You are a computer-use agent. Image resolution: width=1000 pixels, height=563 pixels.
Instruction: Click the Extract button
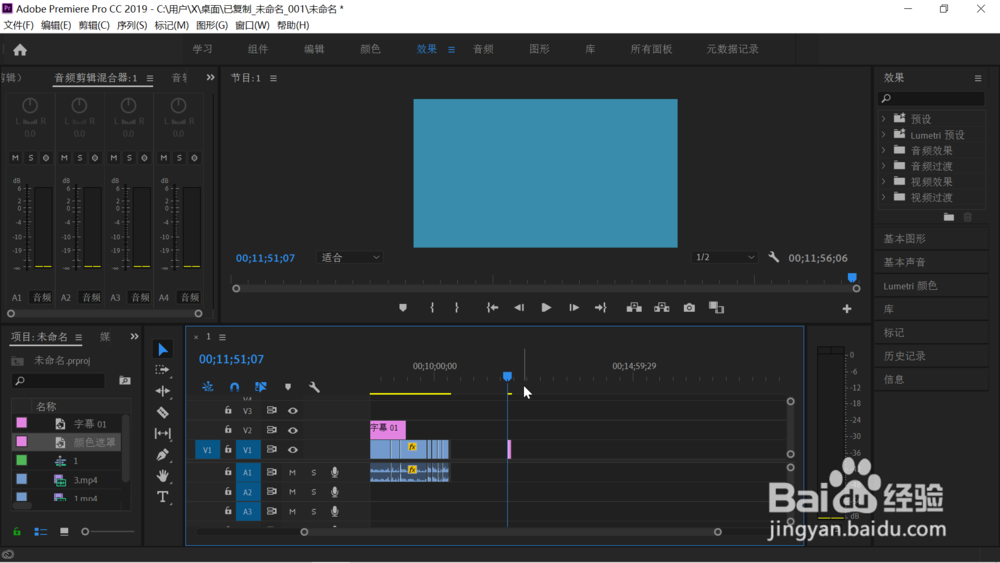coord(661,308)
